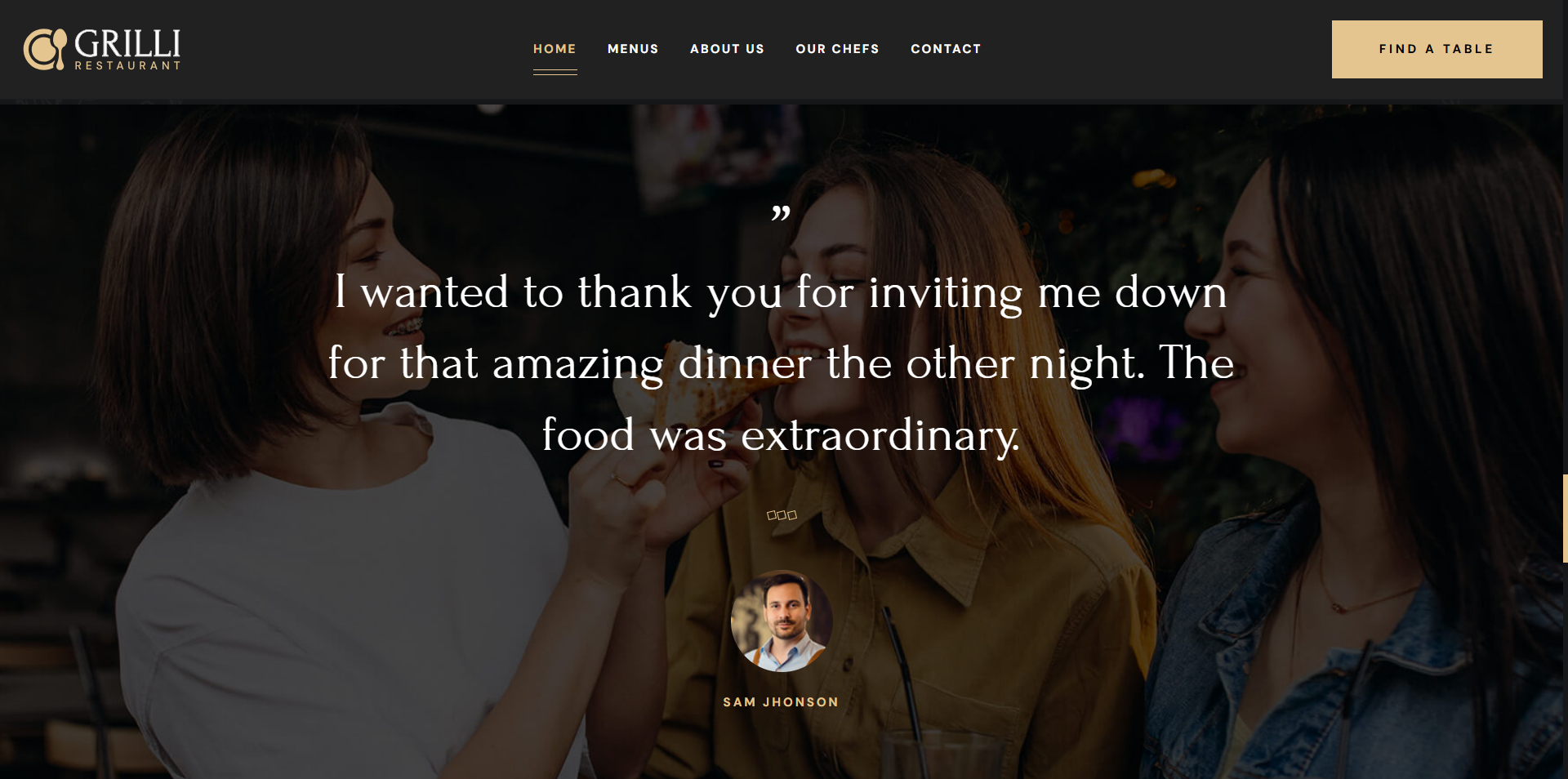The image size is (1568, 779).
Task: Click the rightmost gold square separator
Action: [x=792, y=515]
